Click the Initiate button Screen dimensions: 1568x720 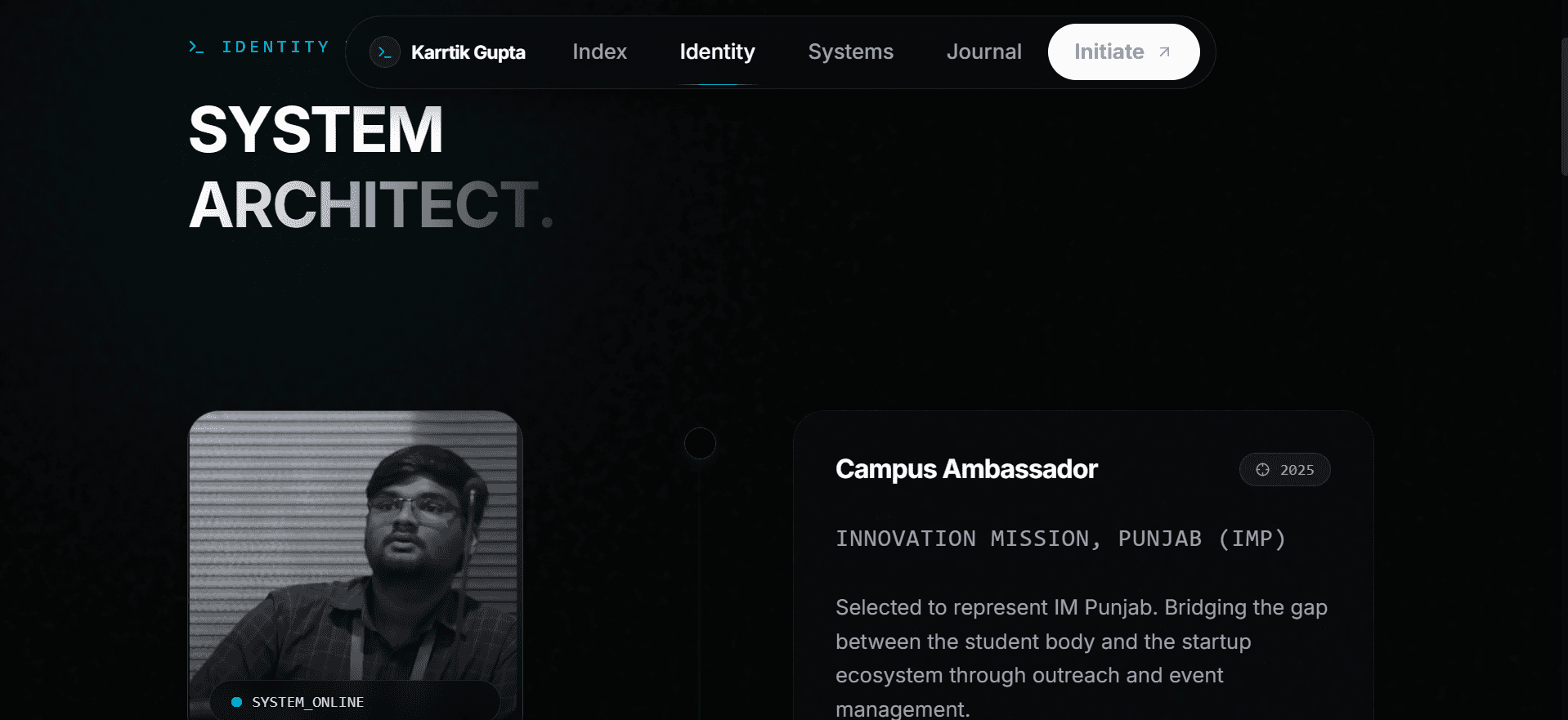coord(1124,51)
